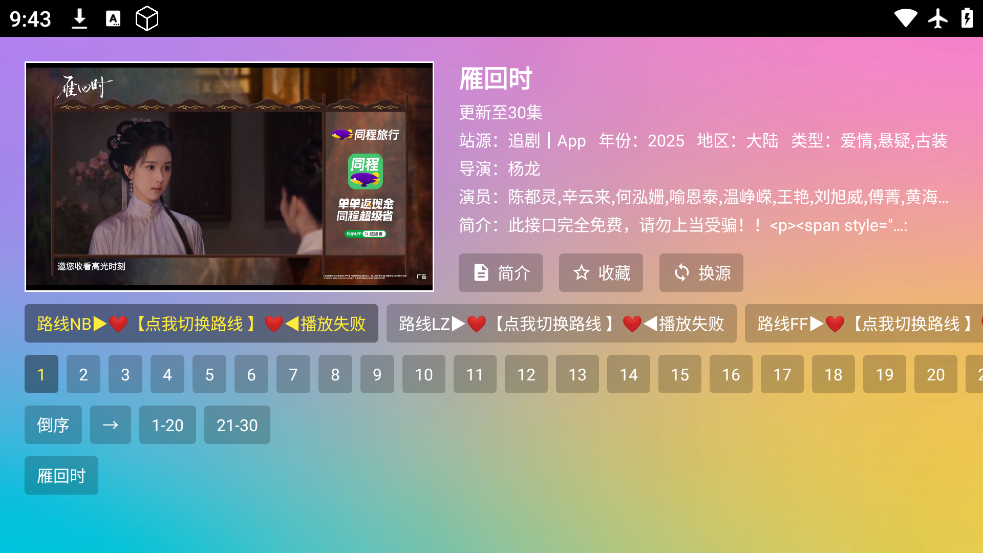Play episode 5

[x=209, y=374]
